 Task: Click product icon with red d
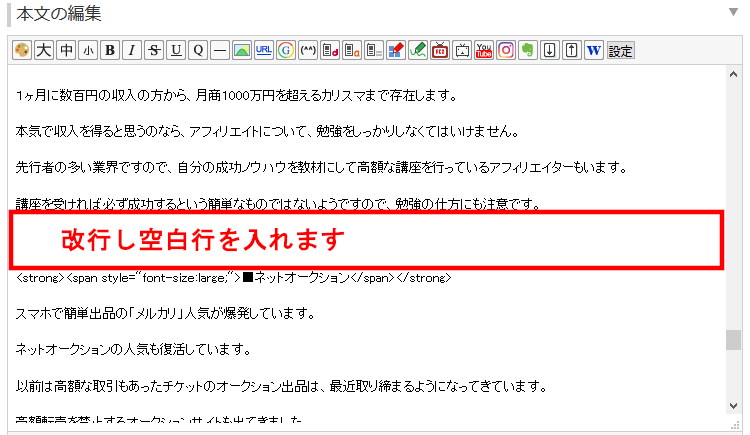[x=330, y=50]
